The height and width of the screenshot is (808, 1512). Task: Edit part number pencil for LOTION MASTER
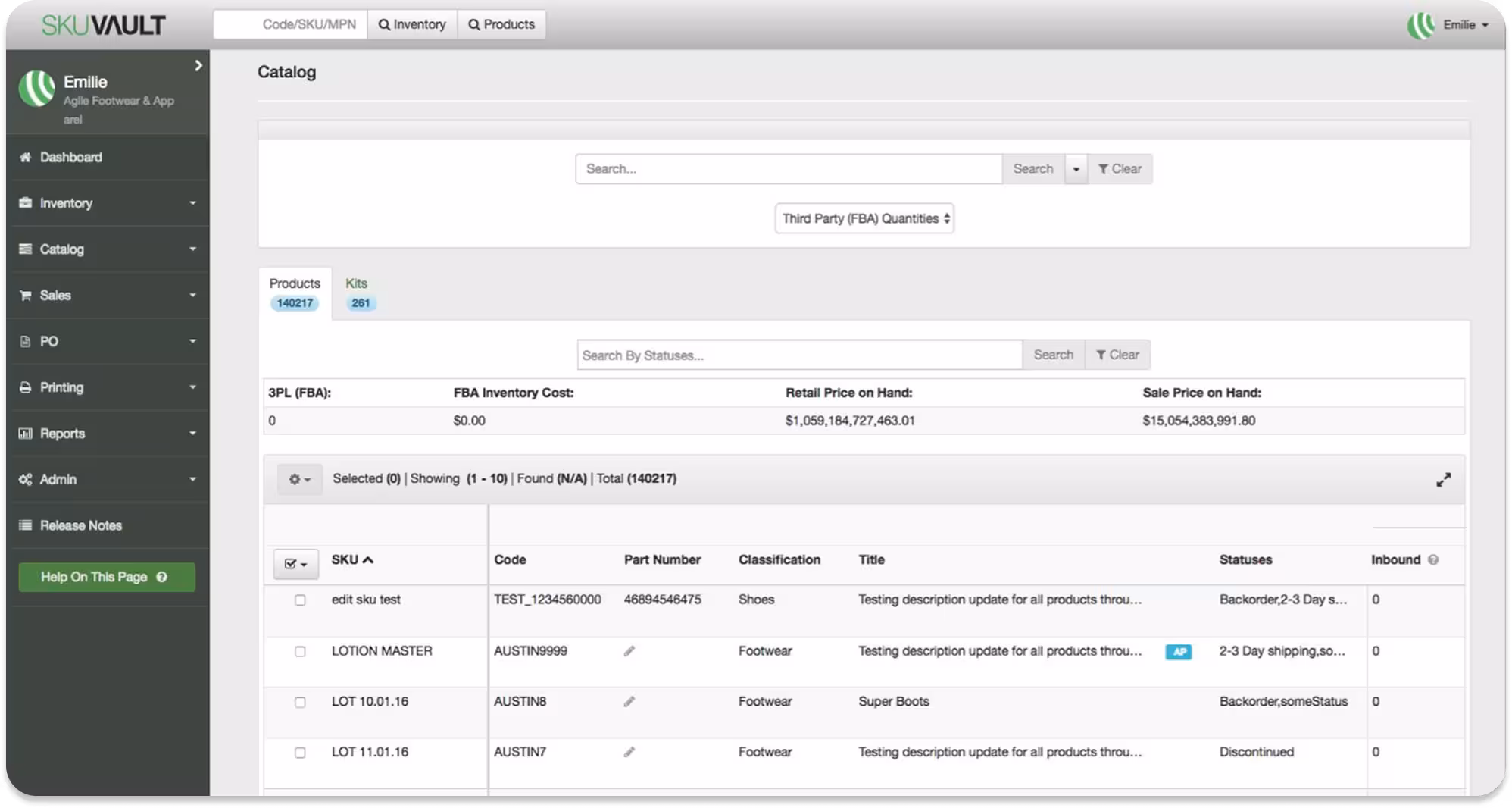tap(629, 651)
